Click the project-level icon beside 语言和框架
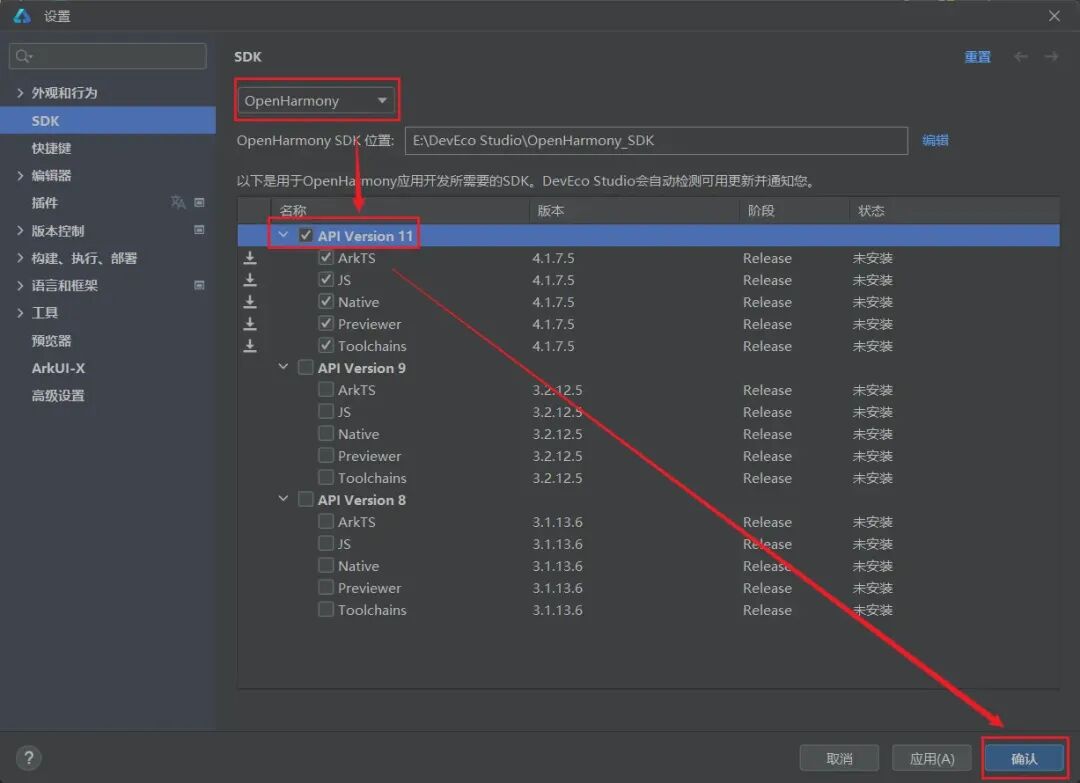 pos(199,285)
